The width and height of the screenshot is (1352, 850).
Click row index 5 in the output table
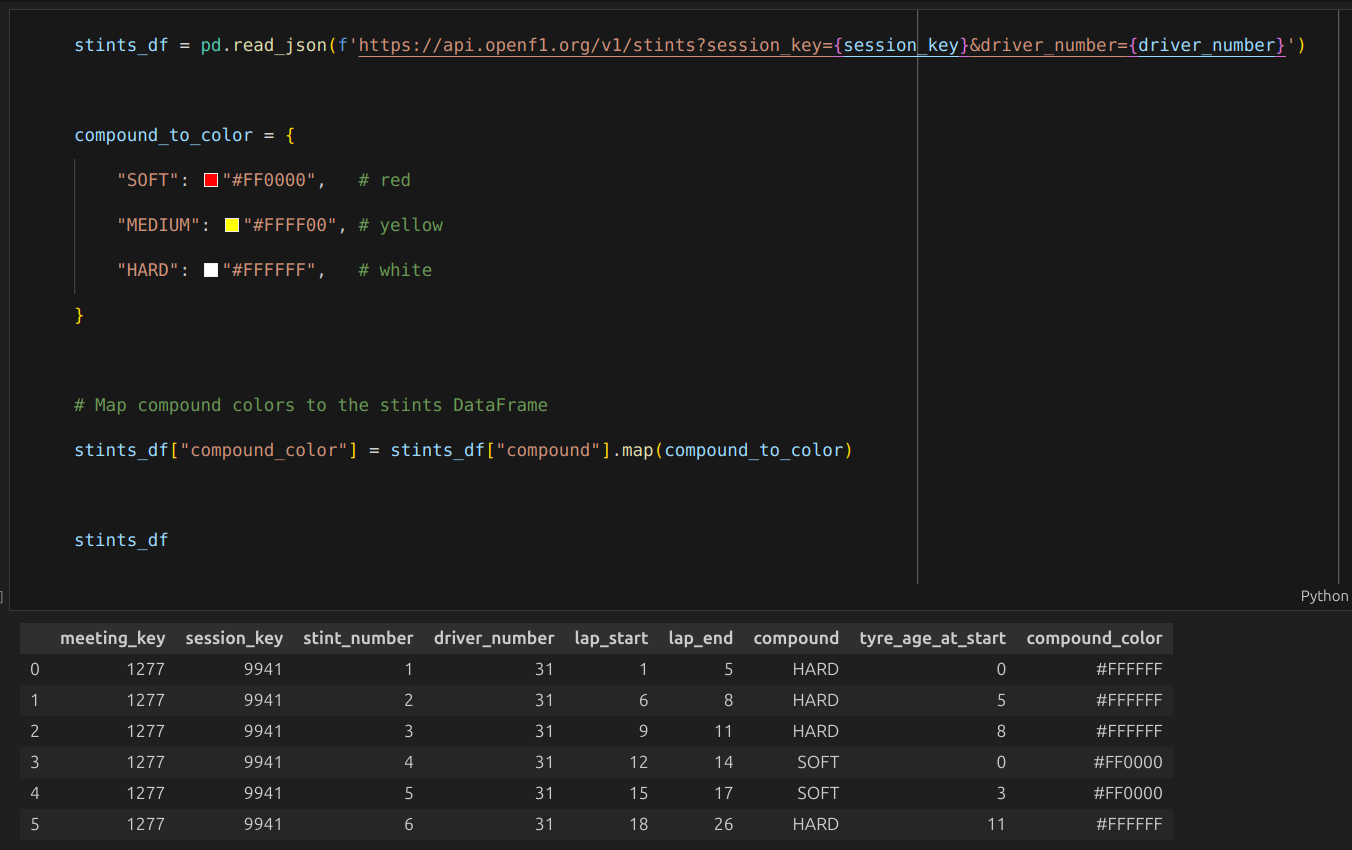pos(35,824)
